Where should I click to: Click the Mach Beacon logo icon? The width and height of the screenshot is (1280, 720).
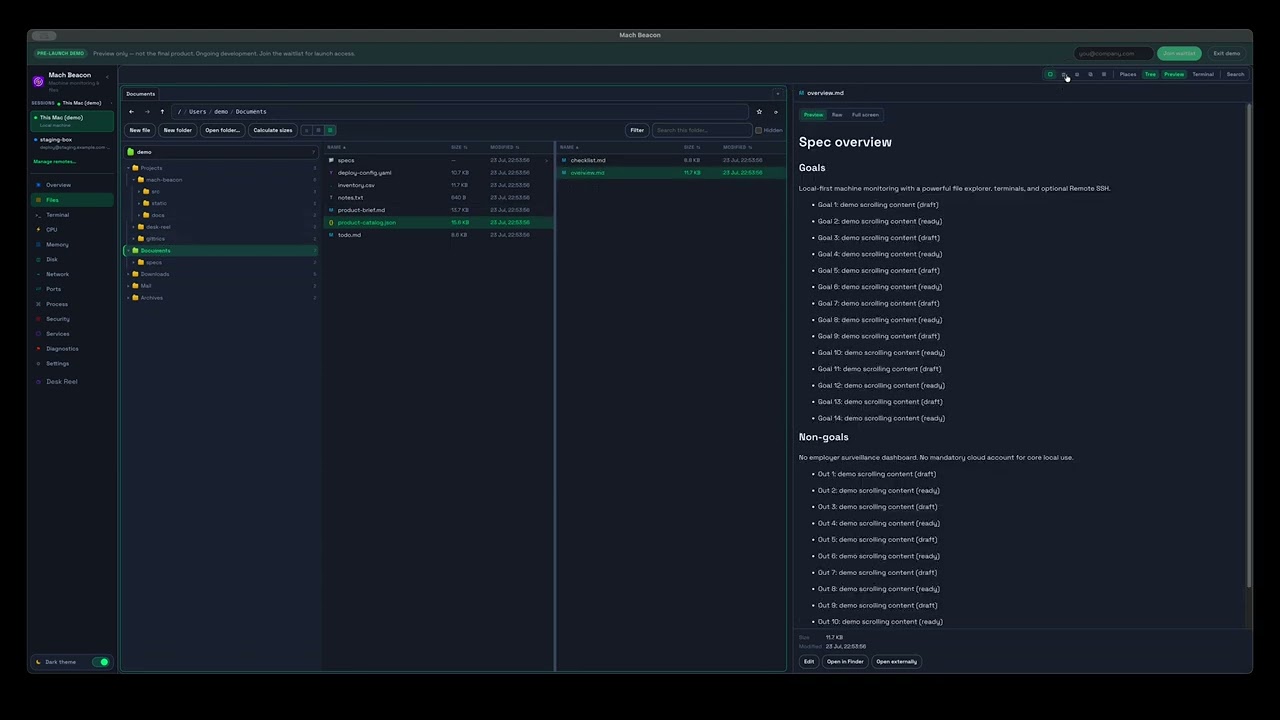39,81
